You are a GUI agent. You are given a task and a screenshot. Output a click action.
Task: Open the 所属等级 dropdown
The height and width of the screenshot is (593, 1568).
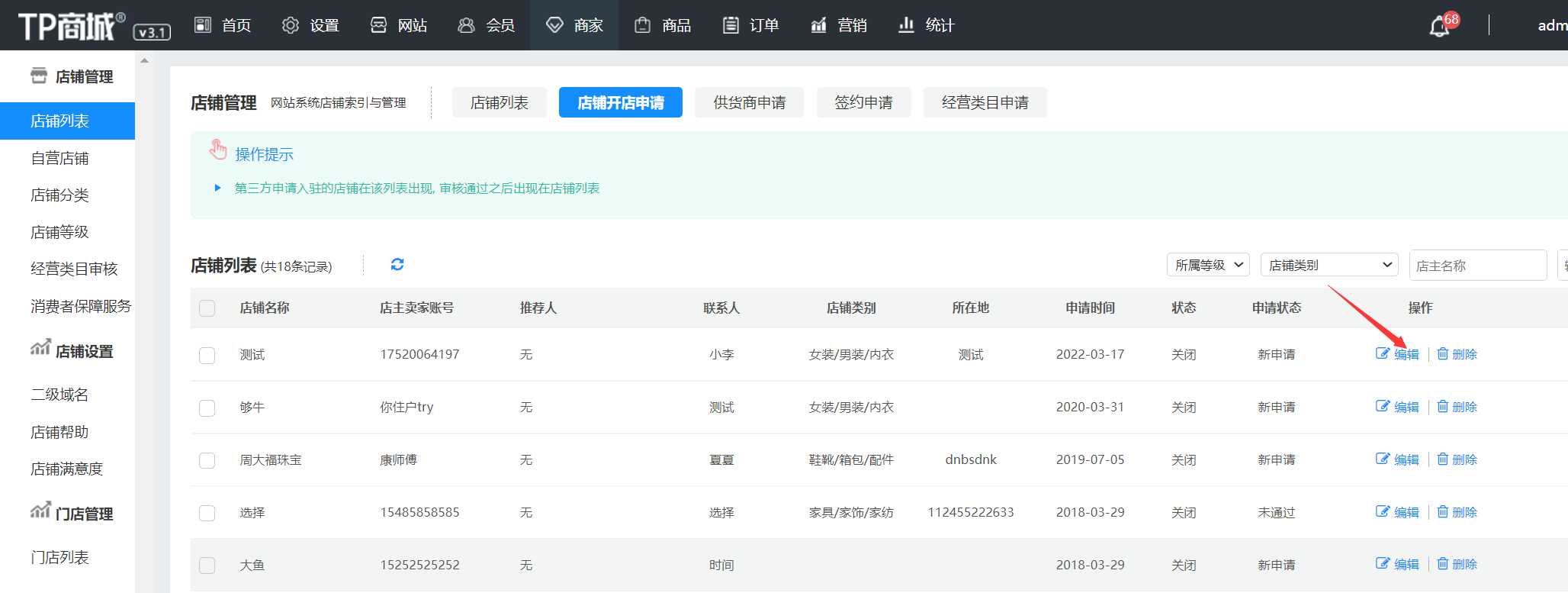[x=1208, y=265]
